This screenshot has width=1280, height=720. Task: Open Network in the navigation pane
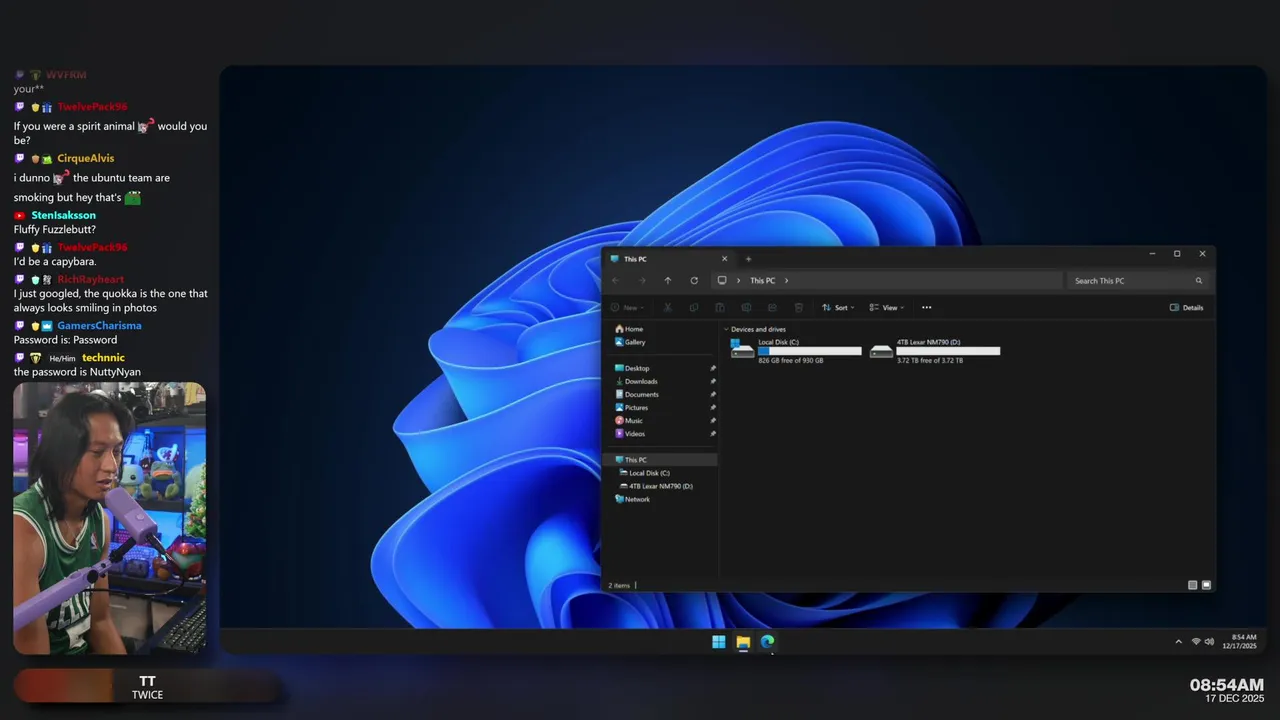[632, 499]
